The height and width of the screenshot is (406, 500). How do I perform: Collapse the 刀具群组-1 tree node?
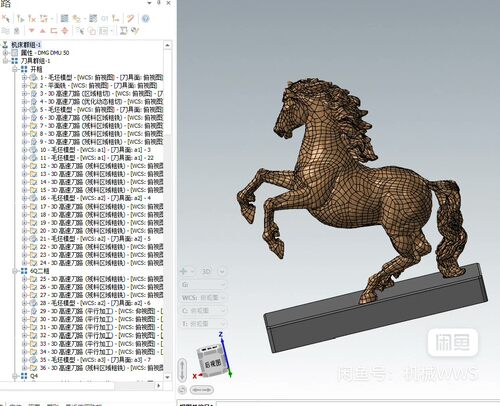(5, 61)
